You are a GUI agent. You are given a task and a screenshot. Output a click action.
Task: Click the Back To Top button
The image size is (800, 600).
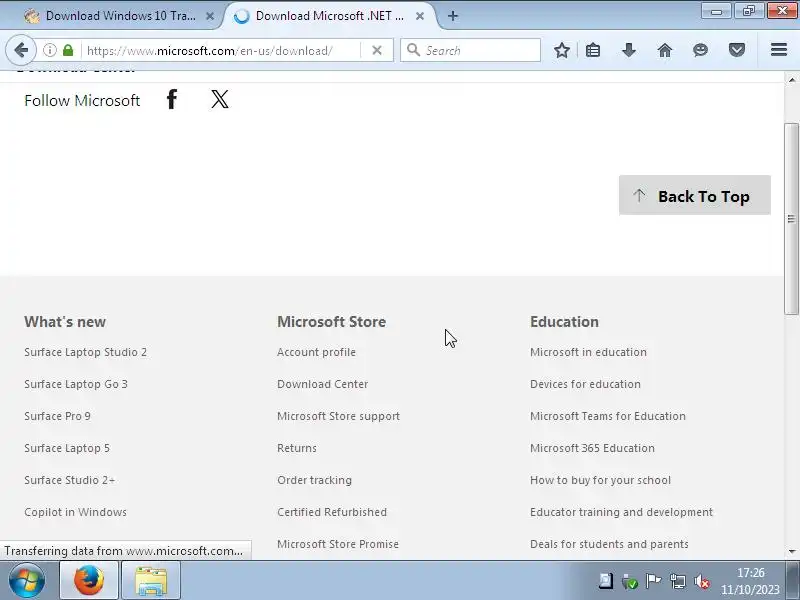[x=694, y=196]
